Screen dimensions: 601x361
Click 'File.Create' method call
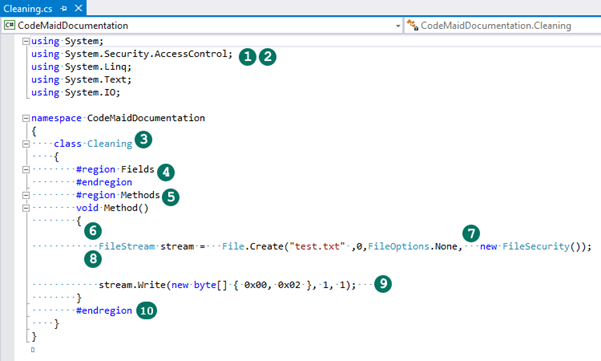[253, 246]
